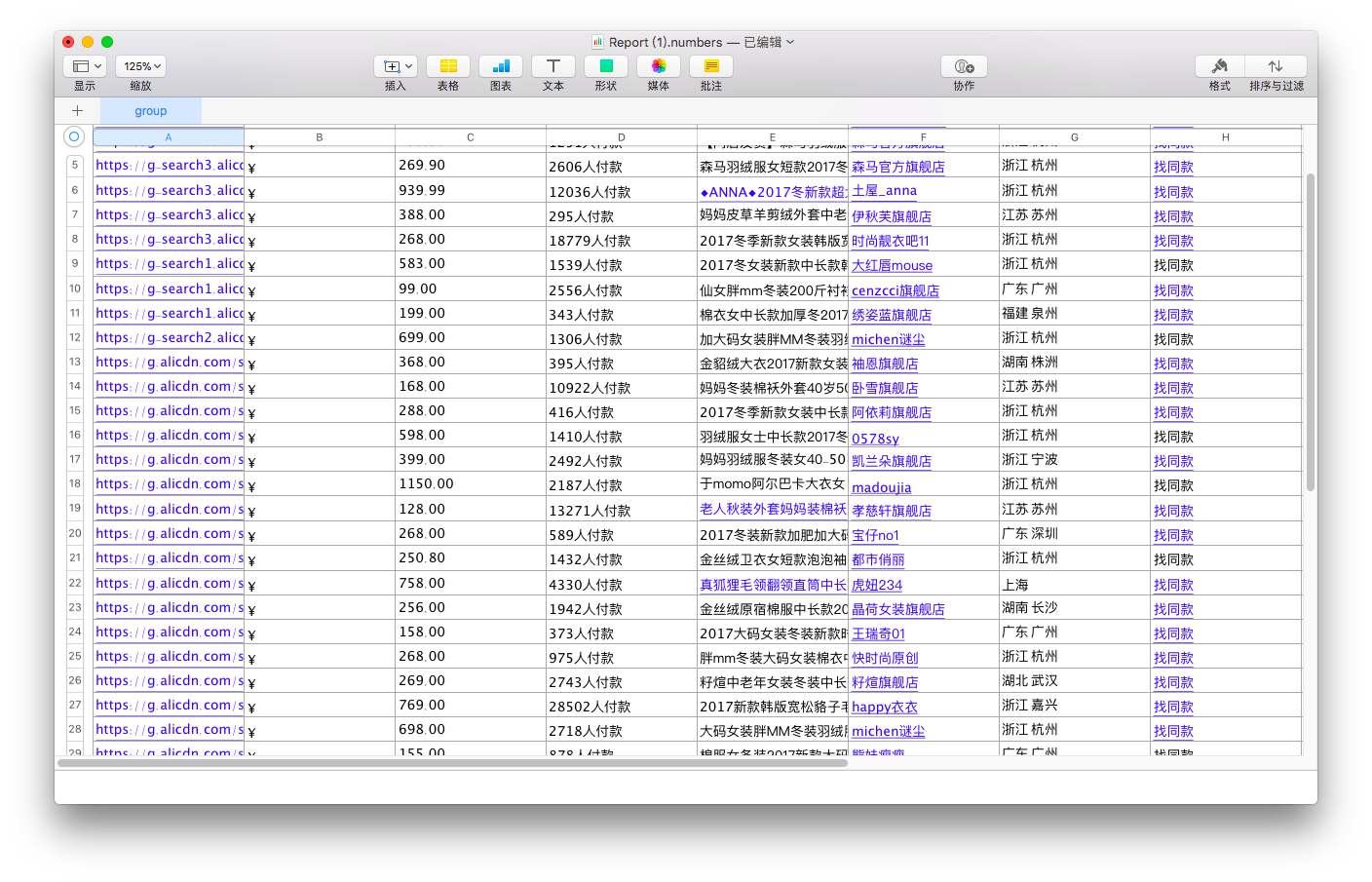The height and width of the screenshot is (882, 1372).
Task: Open Sort & Filter (排序与过滤) panel
Action: (x=1276, y=66)
